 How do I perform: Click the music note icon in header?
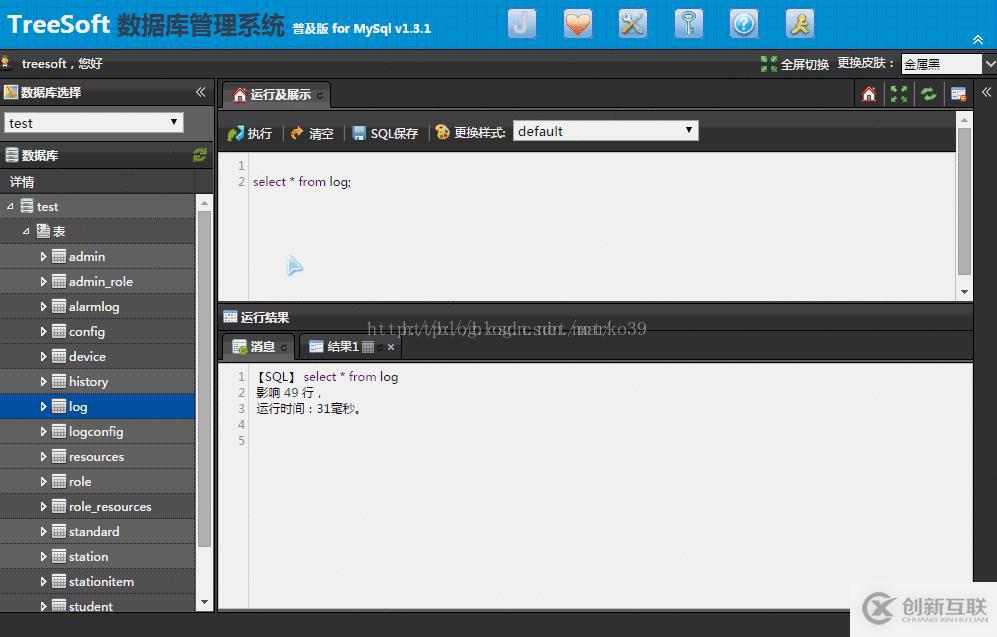pyautogui.click(x=521, y=24)
